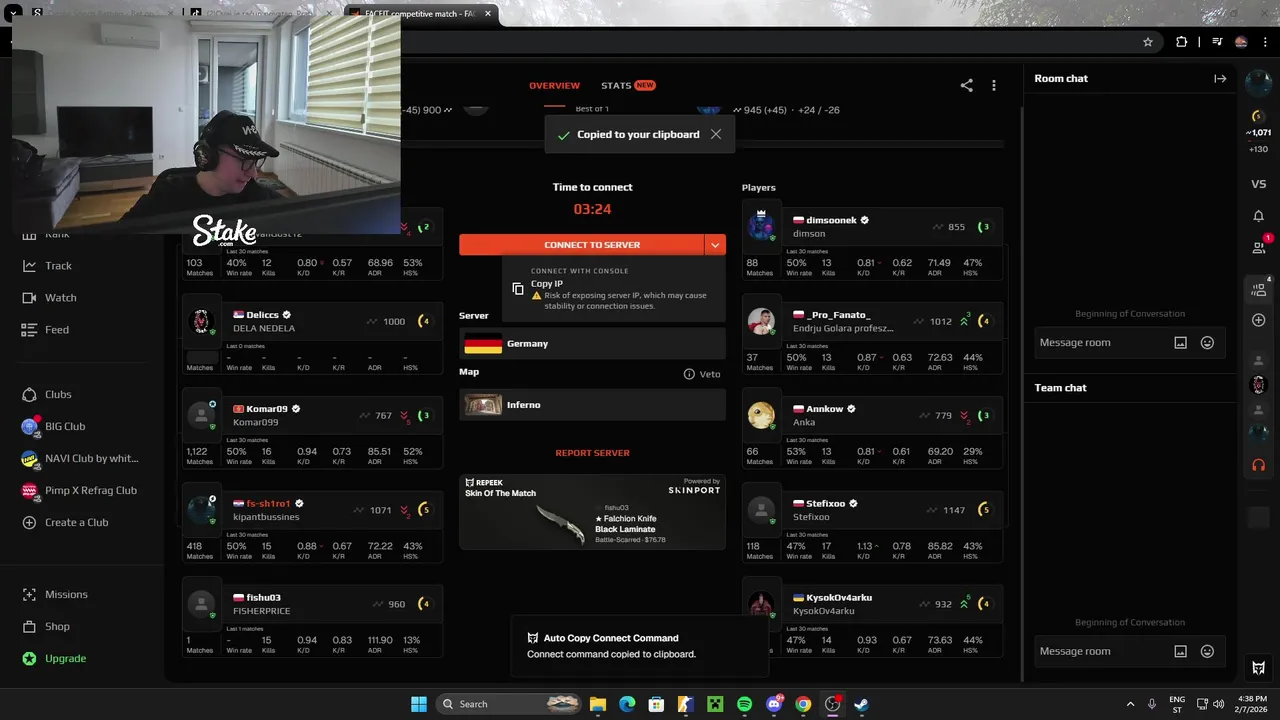
Task: Attach image in Team chat message box
Action: point(1180,651)
